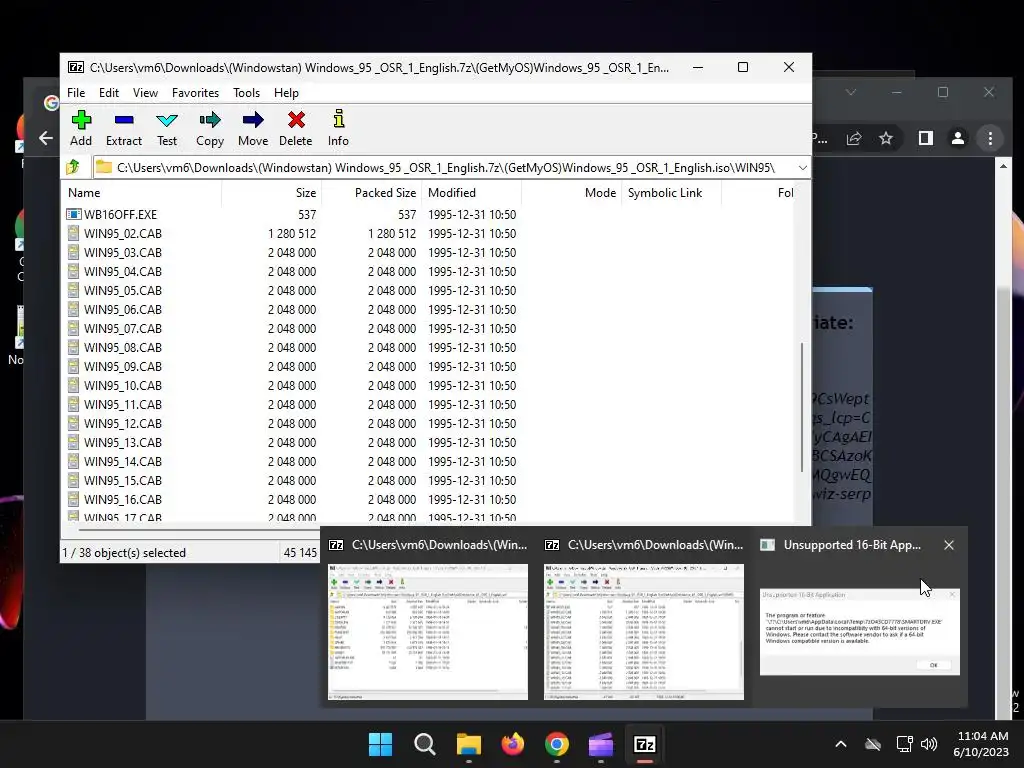Open Chrome from the taskbar
The image size is (1024, 768).
point(556,744)
